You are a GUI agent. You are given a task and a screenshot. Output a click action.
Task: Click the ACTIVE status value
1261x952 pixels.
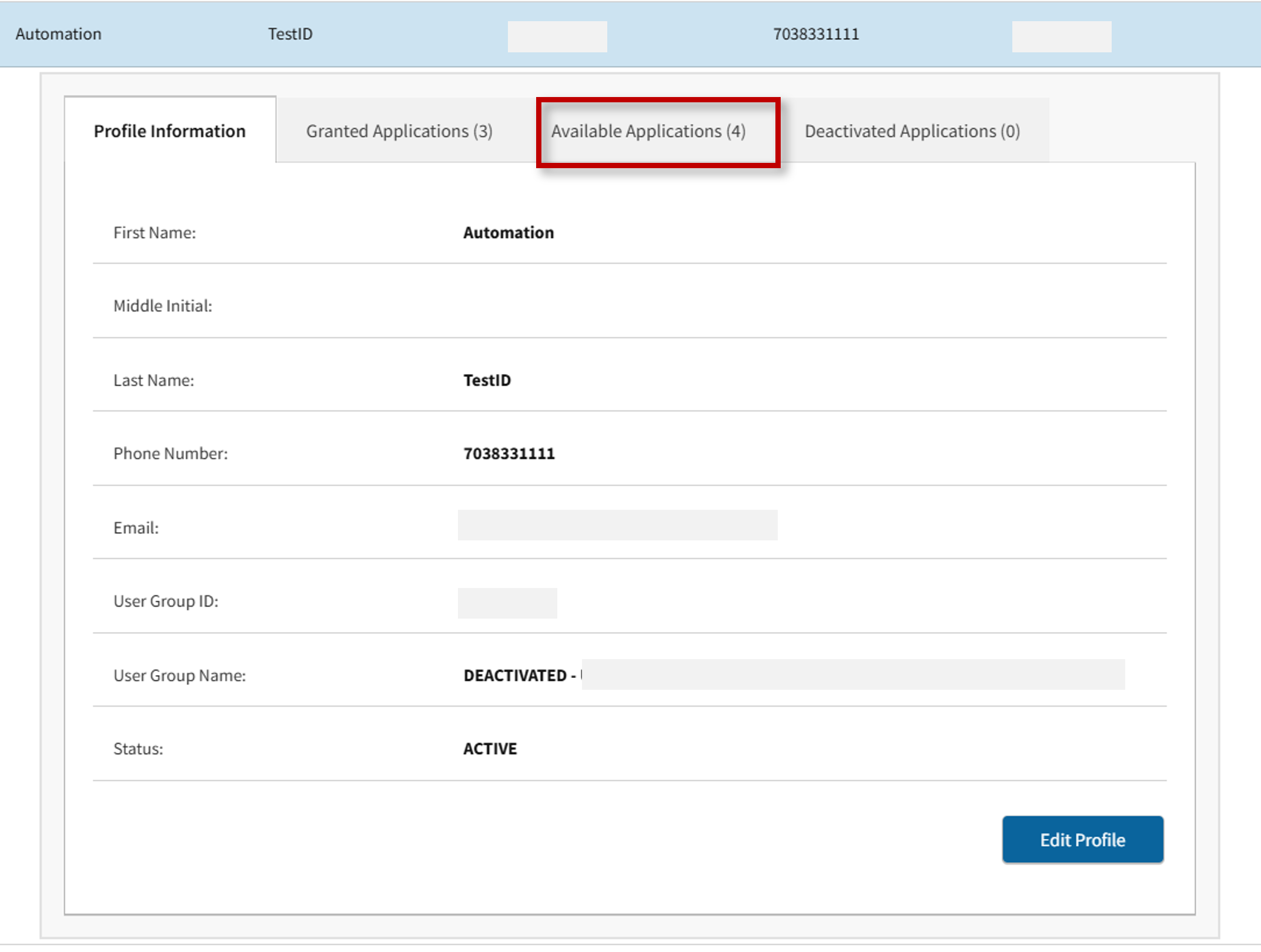[x=490, y=749]
